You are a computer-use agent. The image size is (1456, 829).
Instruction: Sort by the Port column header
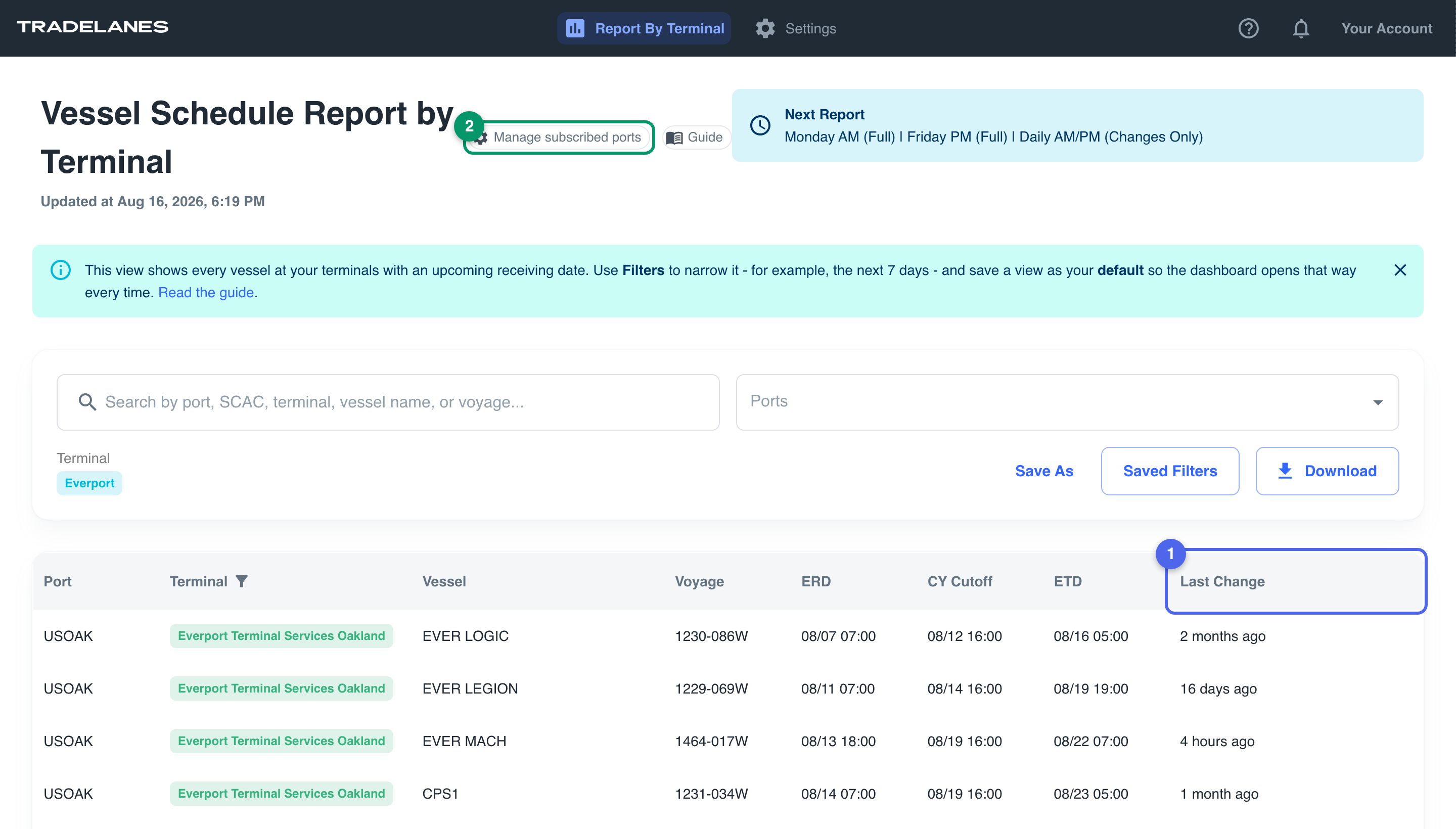(58, 581)
